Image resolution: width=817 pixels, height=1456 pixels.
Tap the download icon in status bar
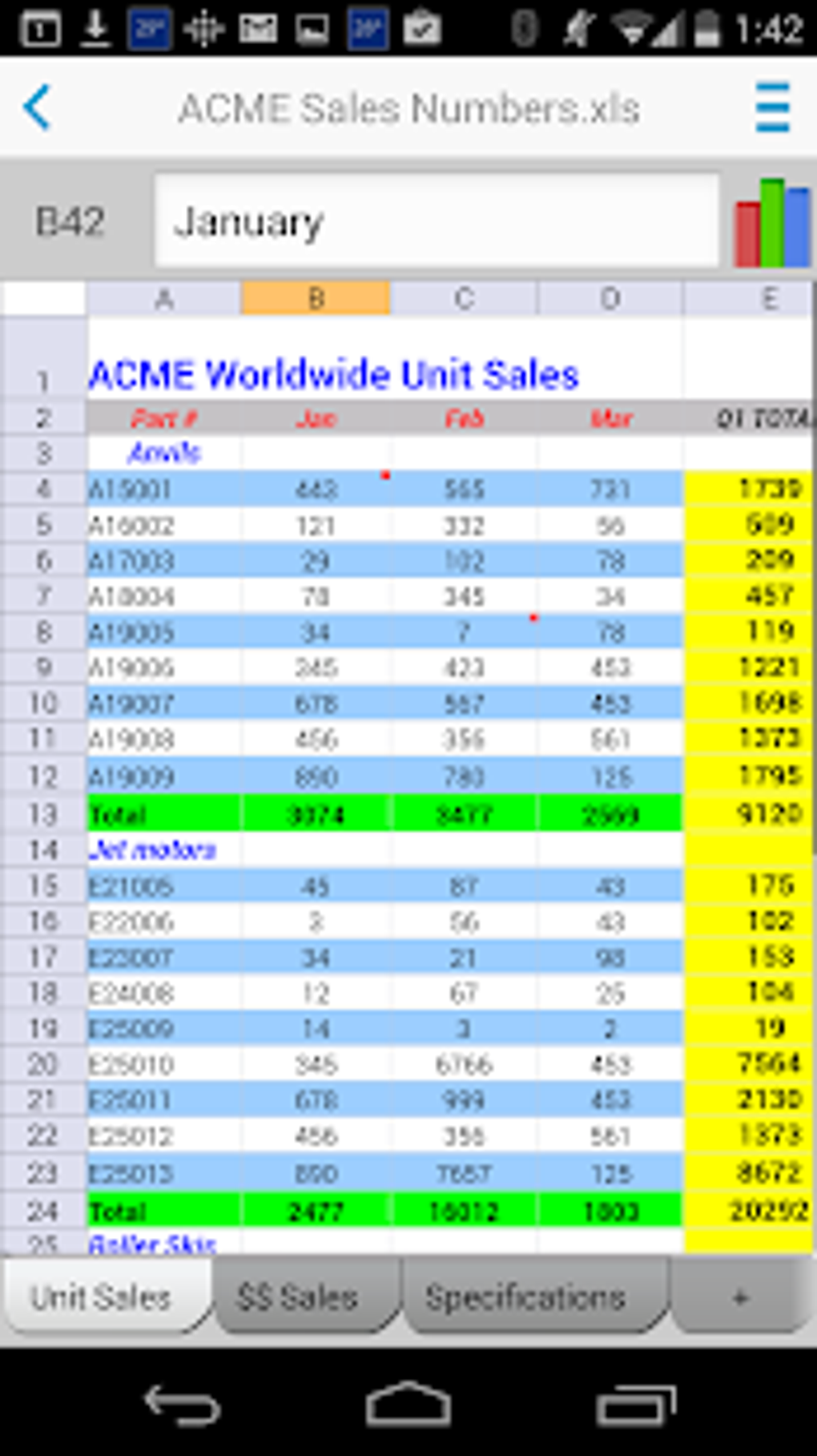(95, 29)
